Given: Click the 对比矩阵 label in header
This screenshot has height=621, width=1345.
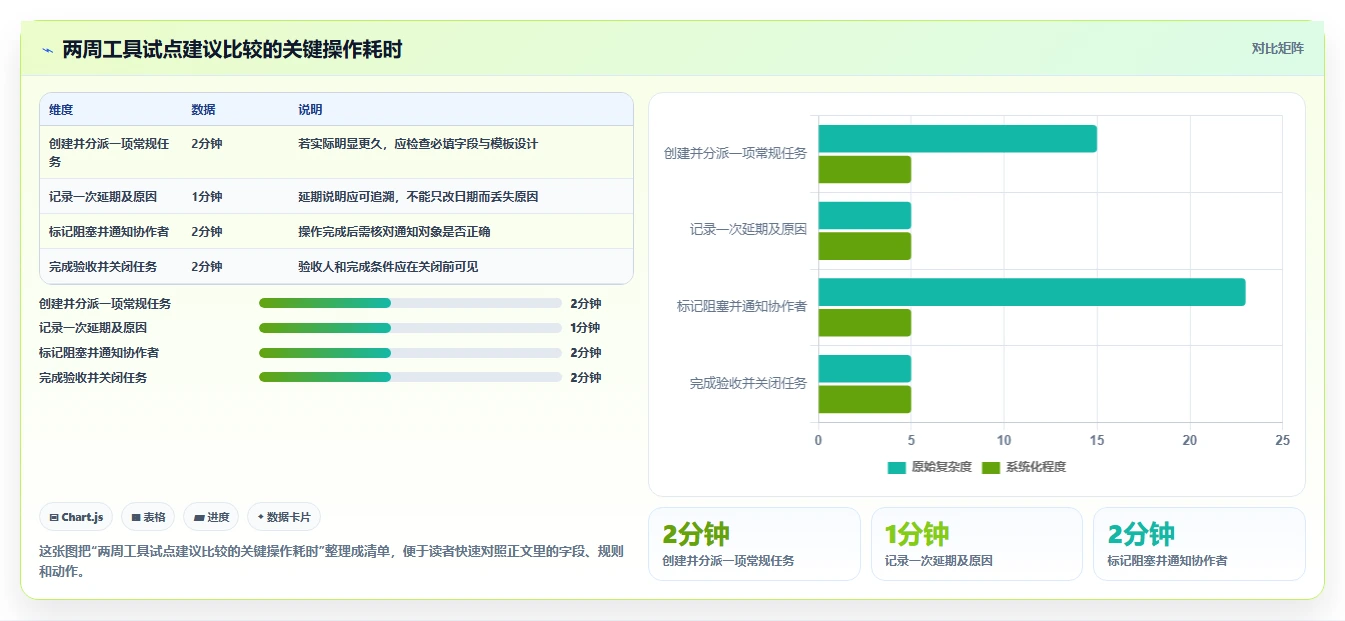Looking at the screenshot, I should 1278,48.
